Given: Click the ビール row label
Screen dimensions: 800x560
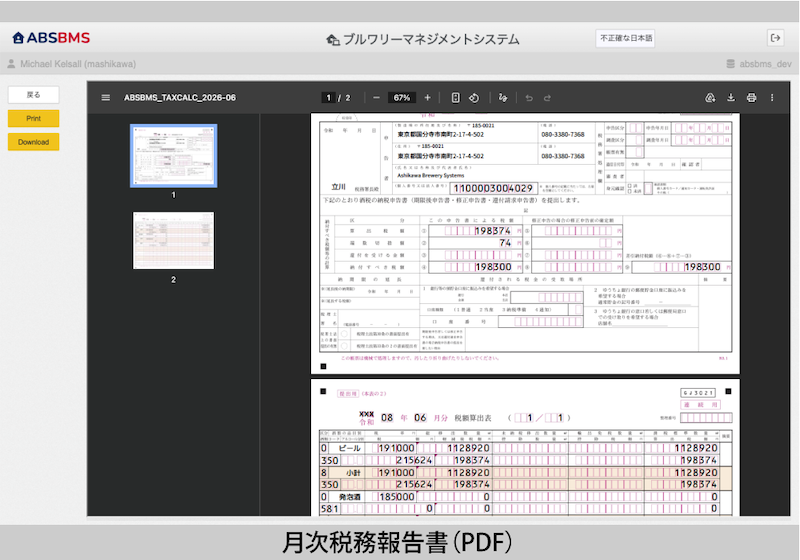Looking at the screenshot, I should [350, 448].
